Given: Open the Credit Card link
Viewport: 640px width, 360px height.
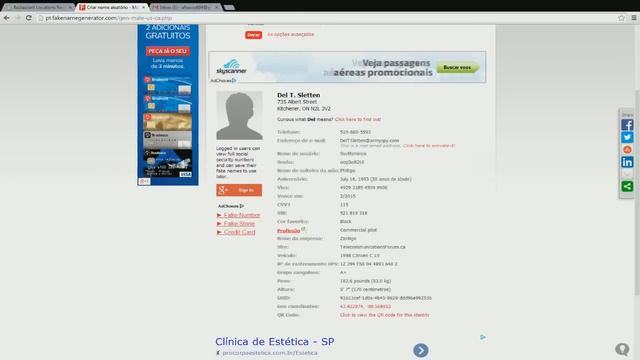Looking at the screenshot, I should (x=239, y=232).
